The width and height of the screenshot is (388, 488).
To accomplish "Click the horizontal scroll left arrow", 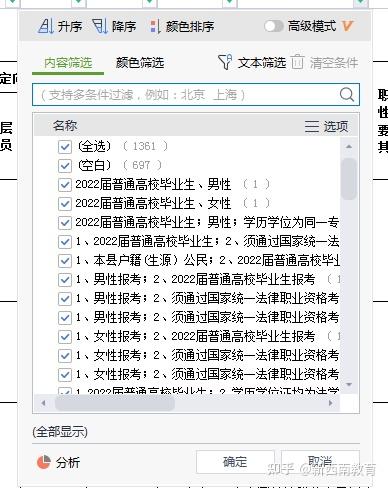I will [x=43, y=403].
